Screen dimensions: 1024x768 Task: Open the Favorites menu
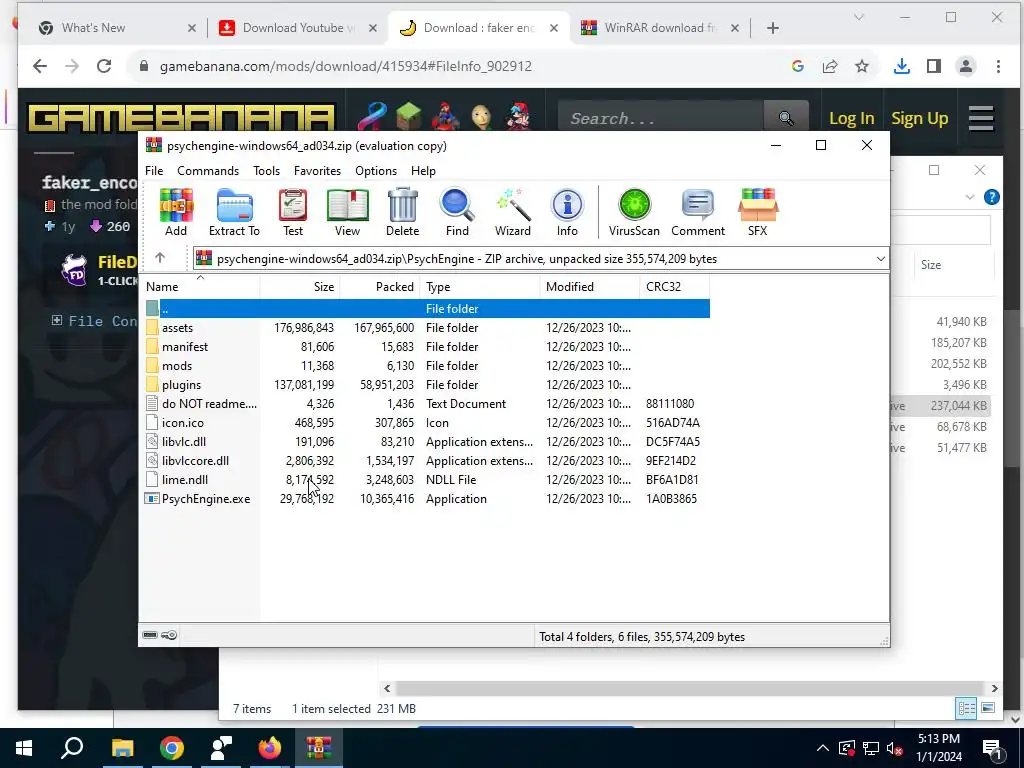(x=317, y=170)
